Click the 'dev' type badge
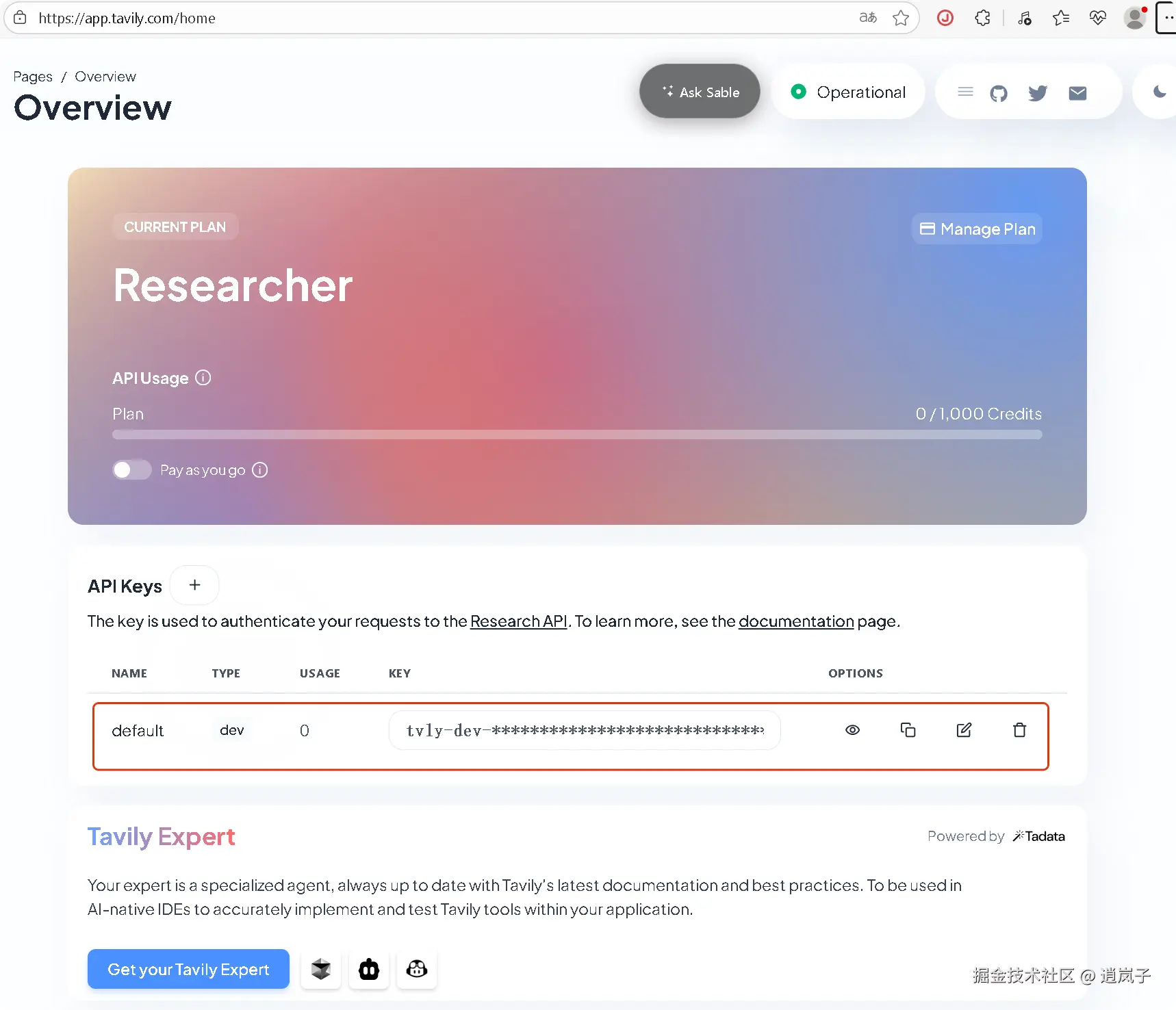Image resolution: width=1176 pixels, height=1010 pixels. [232, 730]
